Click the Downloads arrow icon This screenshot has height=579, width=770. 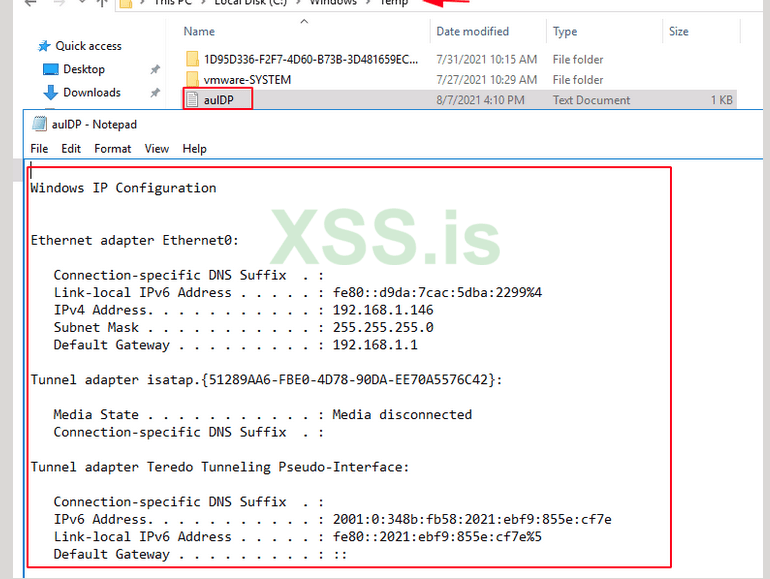50,92
